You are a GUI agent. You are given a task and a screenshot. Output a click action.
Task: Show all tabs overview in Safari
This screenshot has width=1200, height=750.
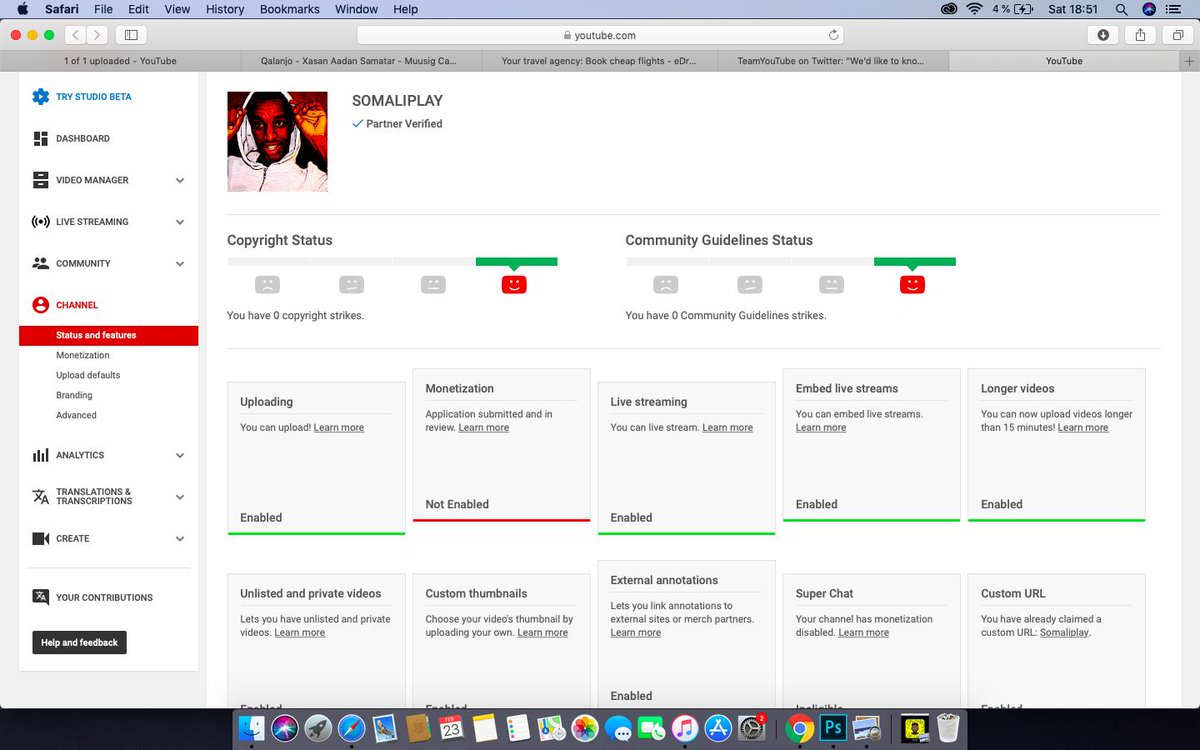[1177, 35]
